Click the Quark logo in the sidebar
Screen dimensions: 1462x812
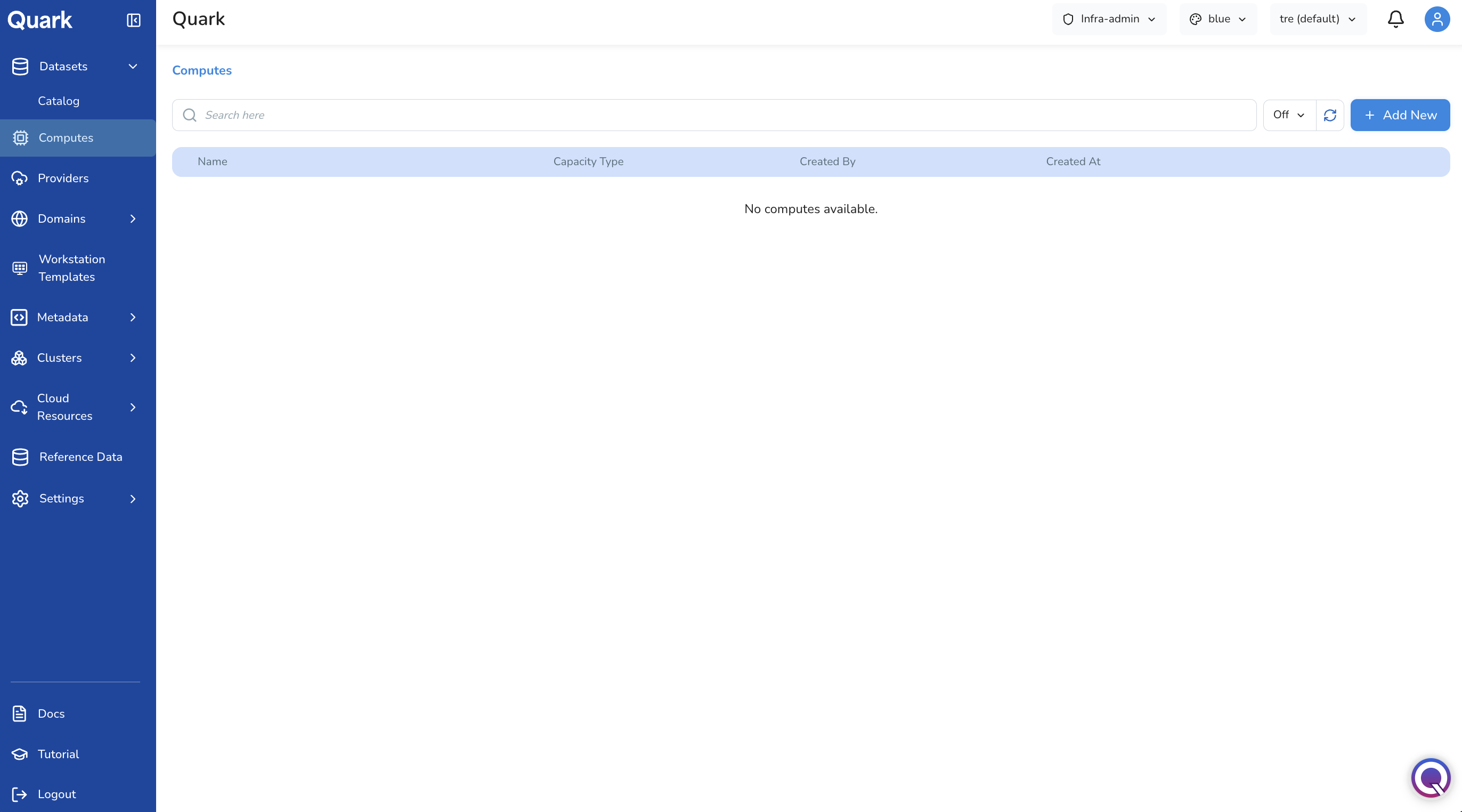point(40,20)
